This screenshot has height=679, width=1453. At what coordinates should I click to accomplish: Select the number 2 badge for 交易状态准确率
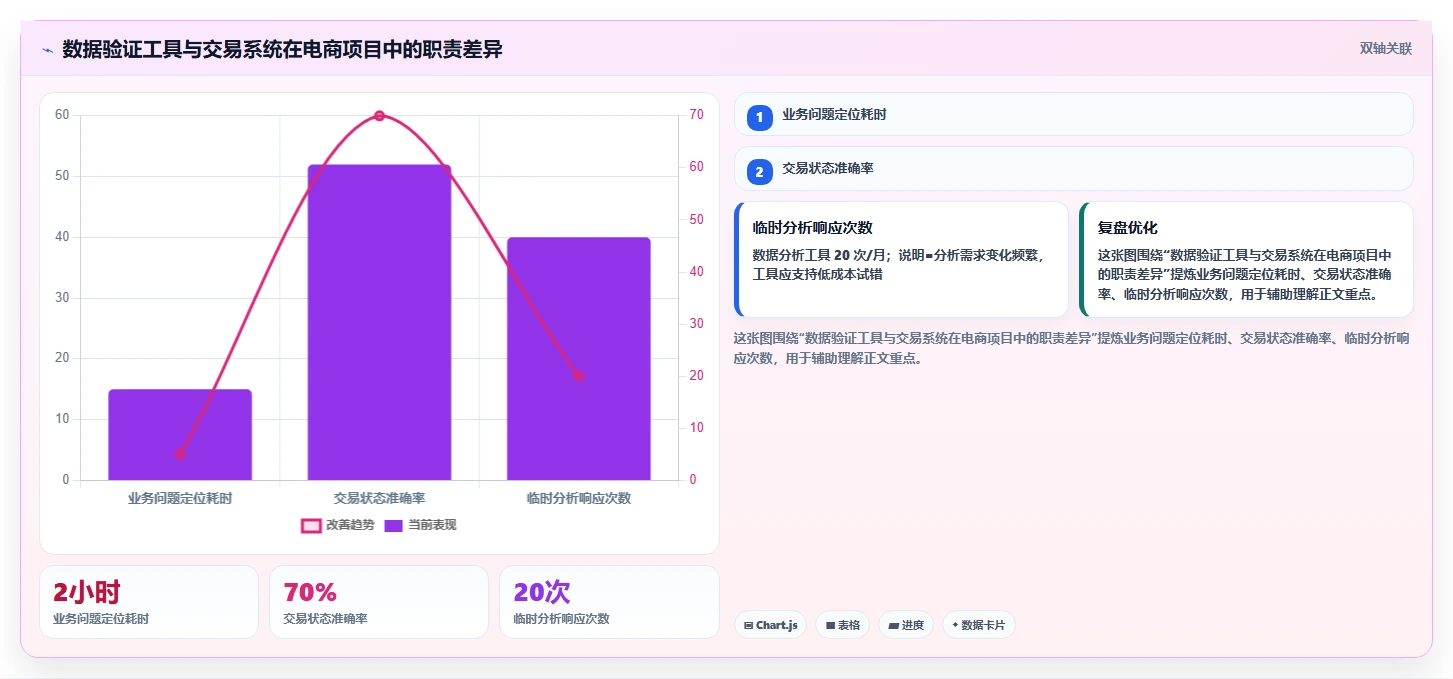[759, 172]
